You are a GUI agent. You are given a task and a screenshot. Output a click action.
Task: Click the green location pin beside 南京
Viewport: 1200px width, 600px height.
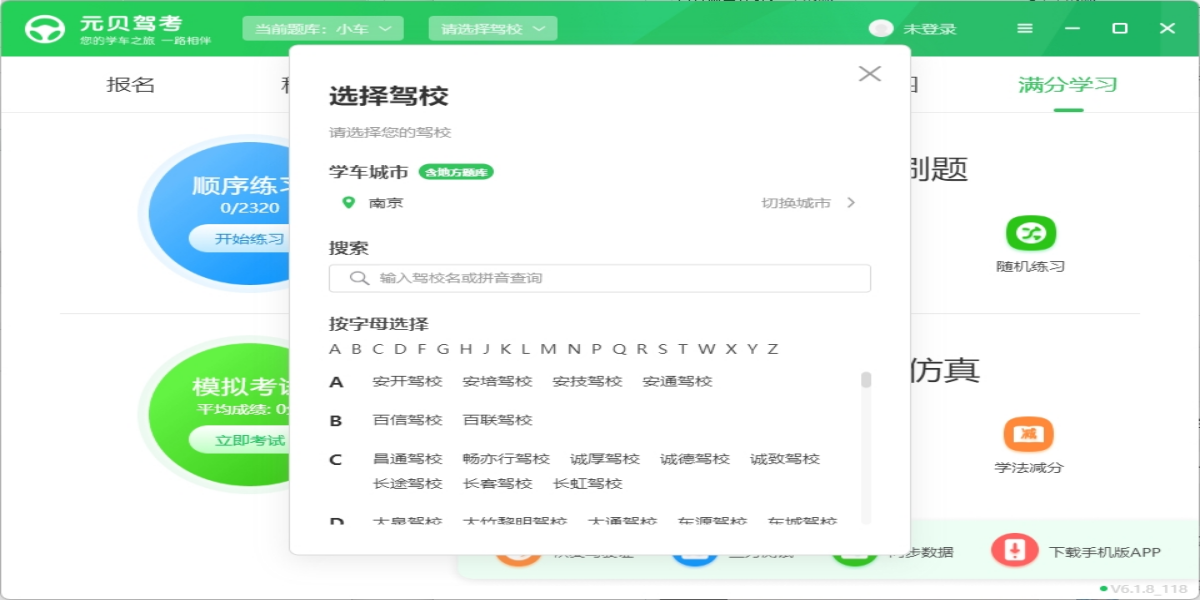coord(348,202)
